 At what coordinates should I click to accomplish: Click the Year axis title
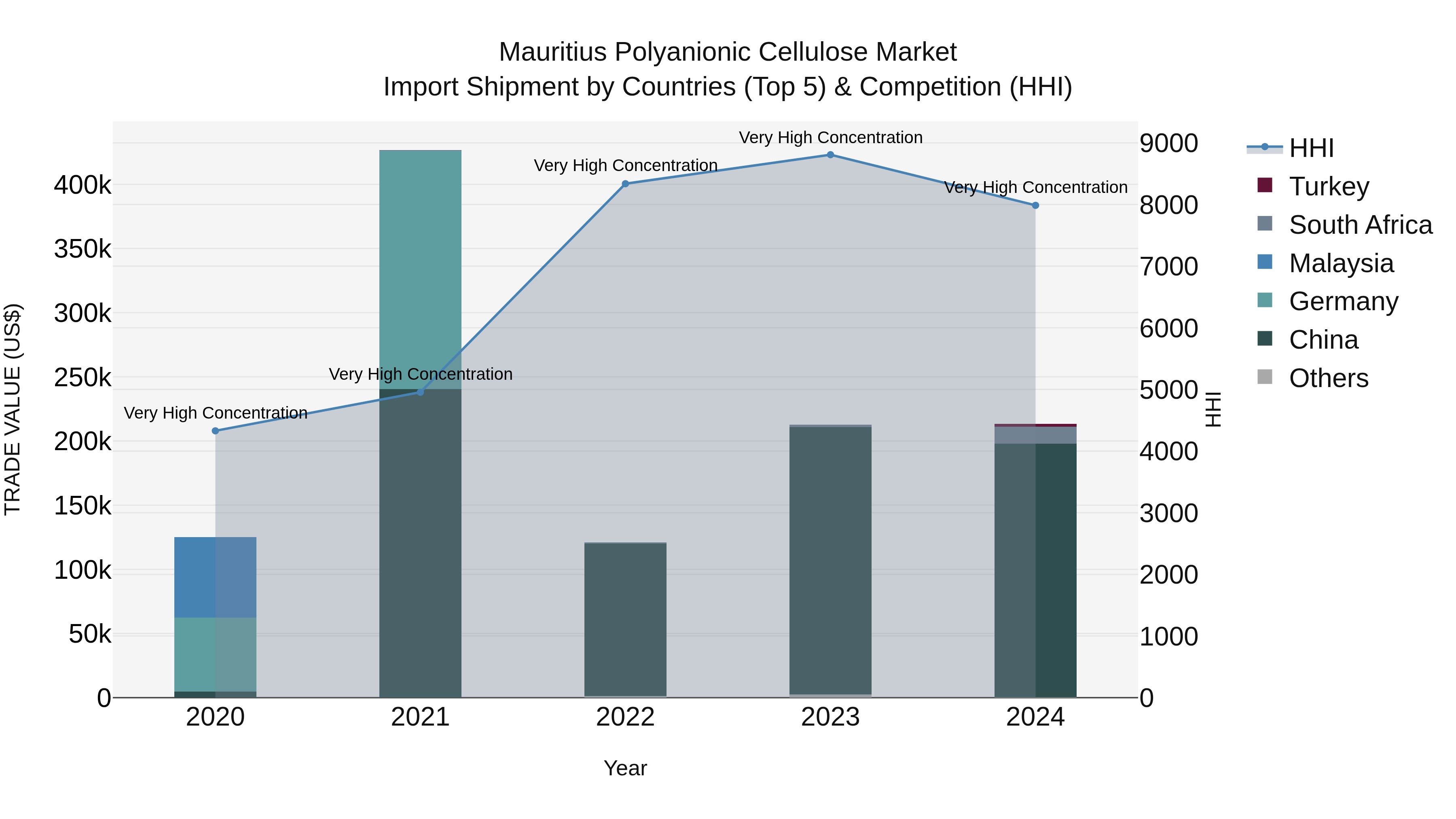pos(626,769)
